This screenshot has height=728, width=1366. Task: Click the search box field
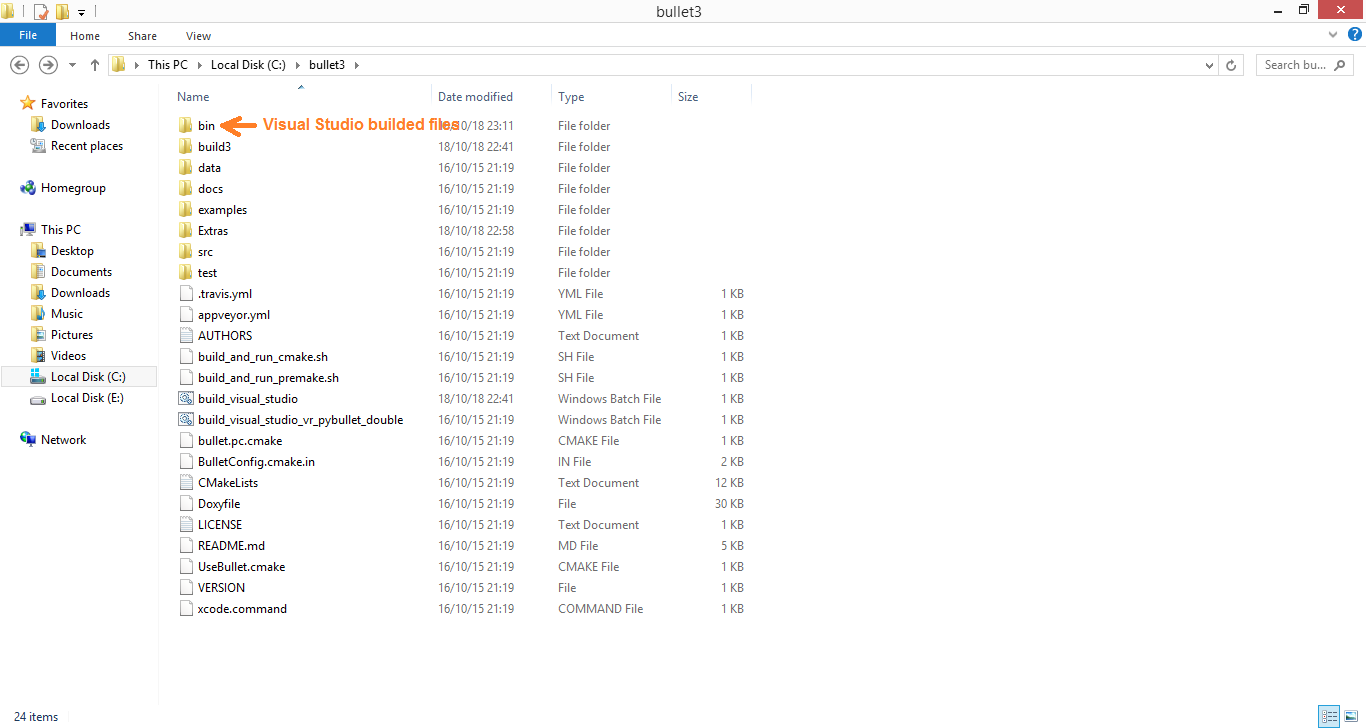click(x=1296, y=65)
